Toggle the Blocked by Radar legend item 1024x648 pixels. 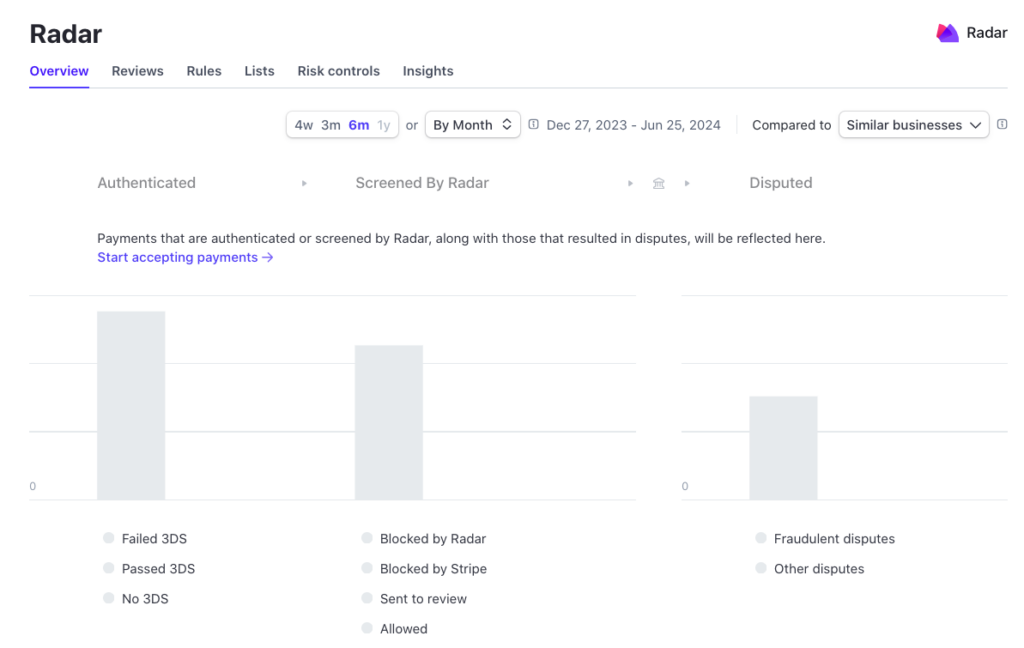point(432,538)
